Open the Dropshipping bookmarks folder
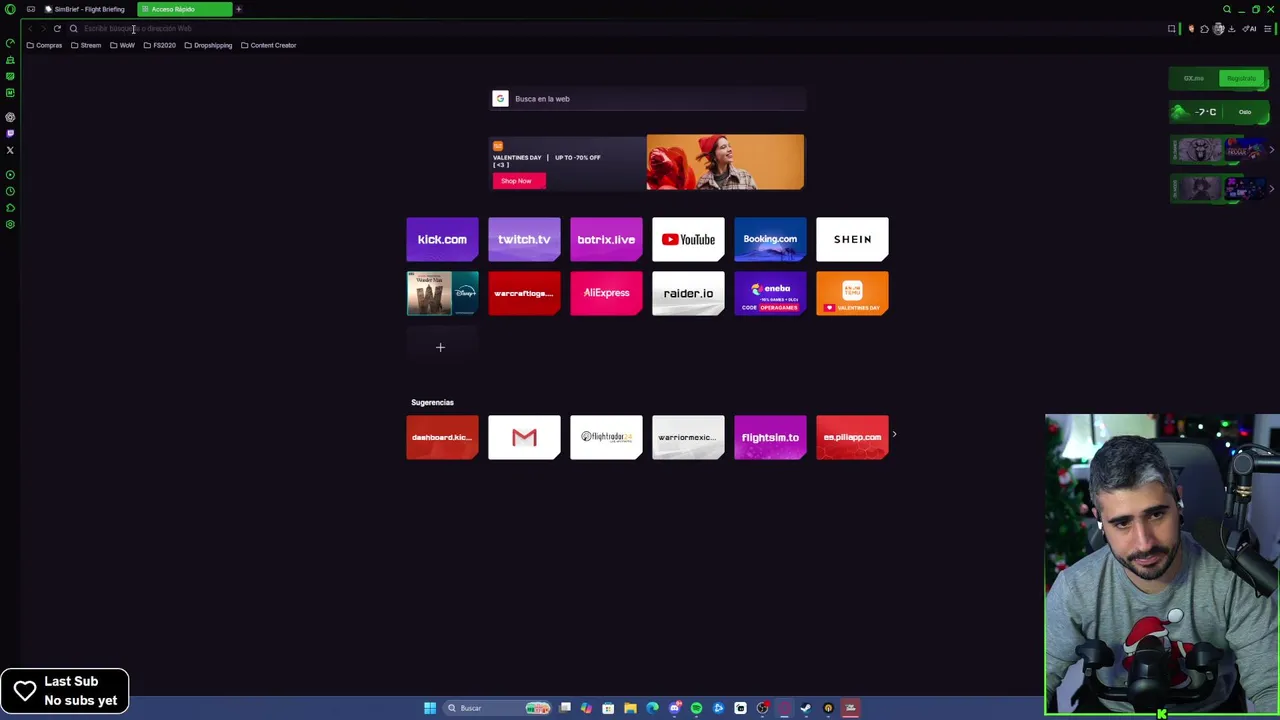Image resolution: width=1280 pixels, height=720 pixels. (x=208, y=45)
